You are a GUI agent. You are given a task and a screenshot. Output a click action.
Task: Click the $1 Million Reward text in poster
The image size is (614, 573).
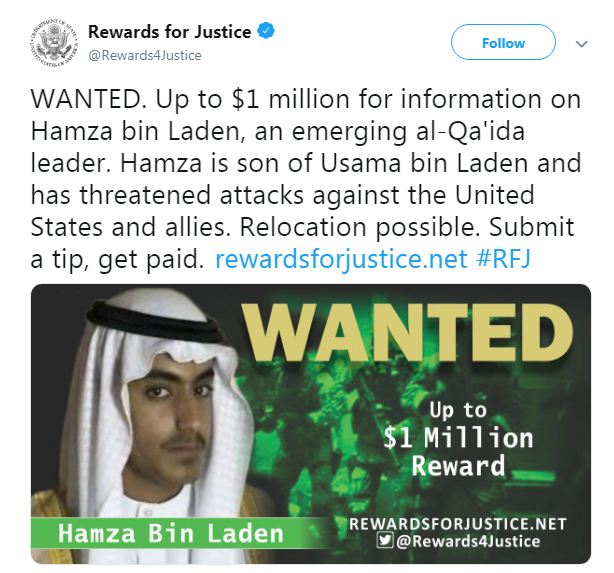[458, 438]
